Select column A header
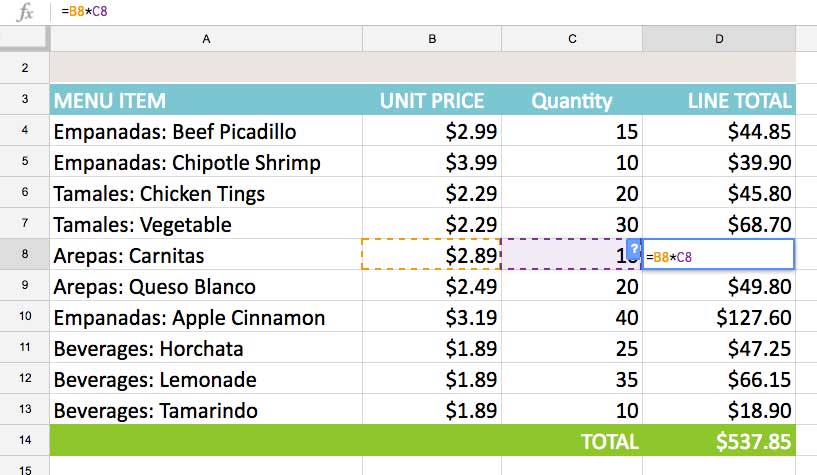Viewport: 817px width, 475px height. click(206, 39)
